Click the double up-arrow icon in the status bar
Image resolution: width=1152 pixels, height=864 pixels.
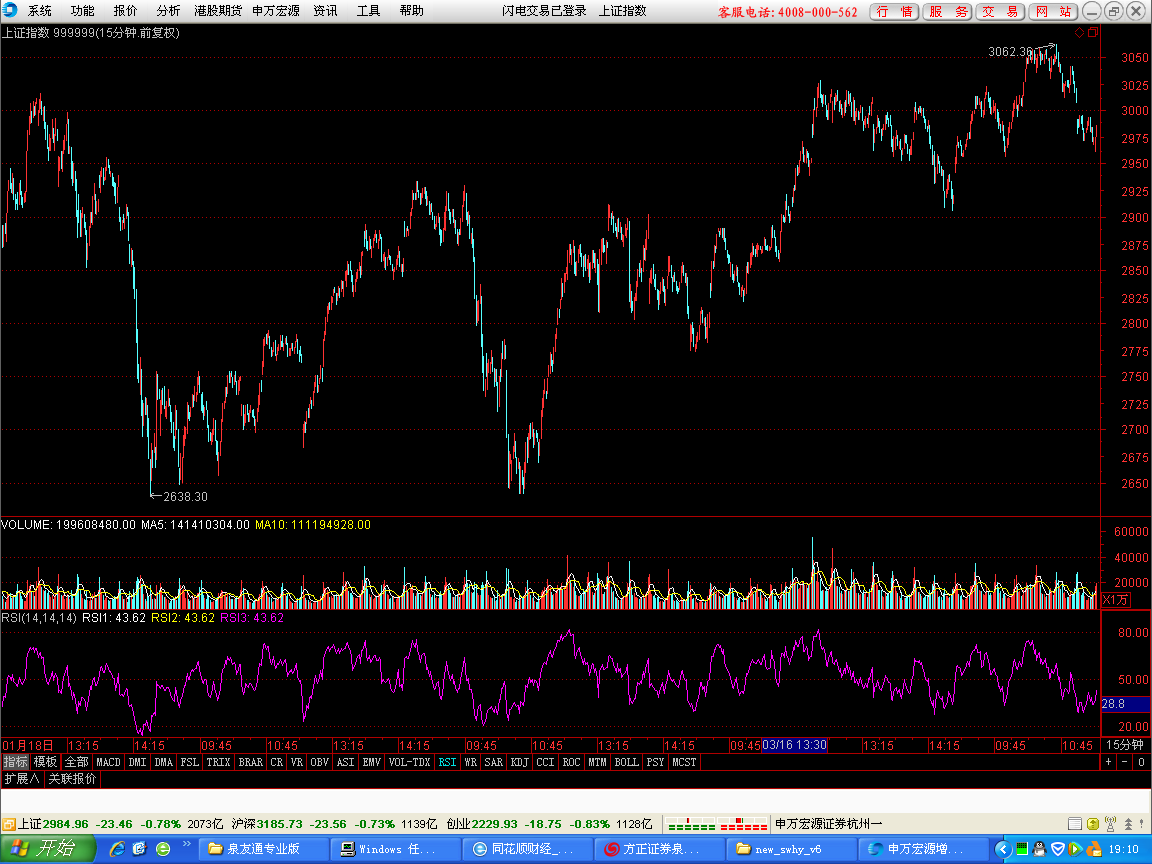pos(1128,824)
